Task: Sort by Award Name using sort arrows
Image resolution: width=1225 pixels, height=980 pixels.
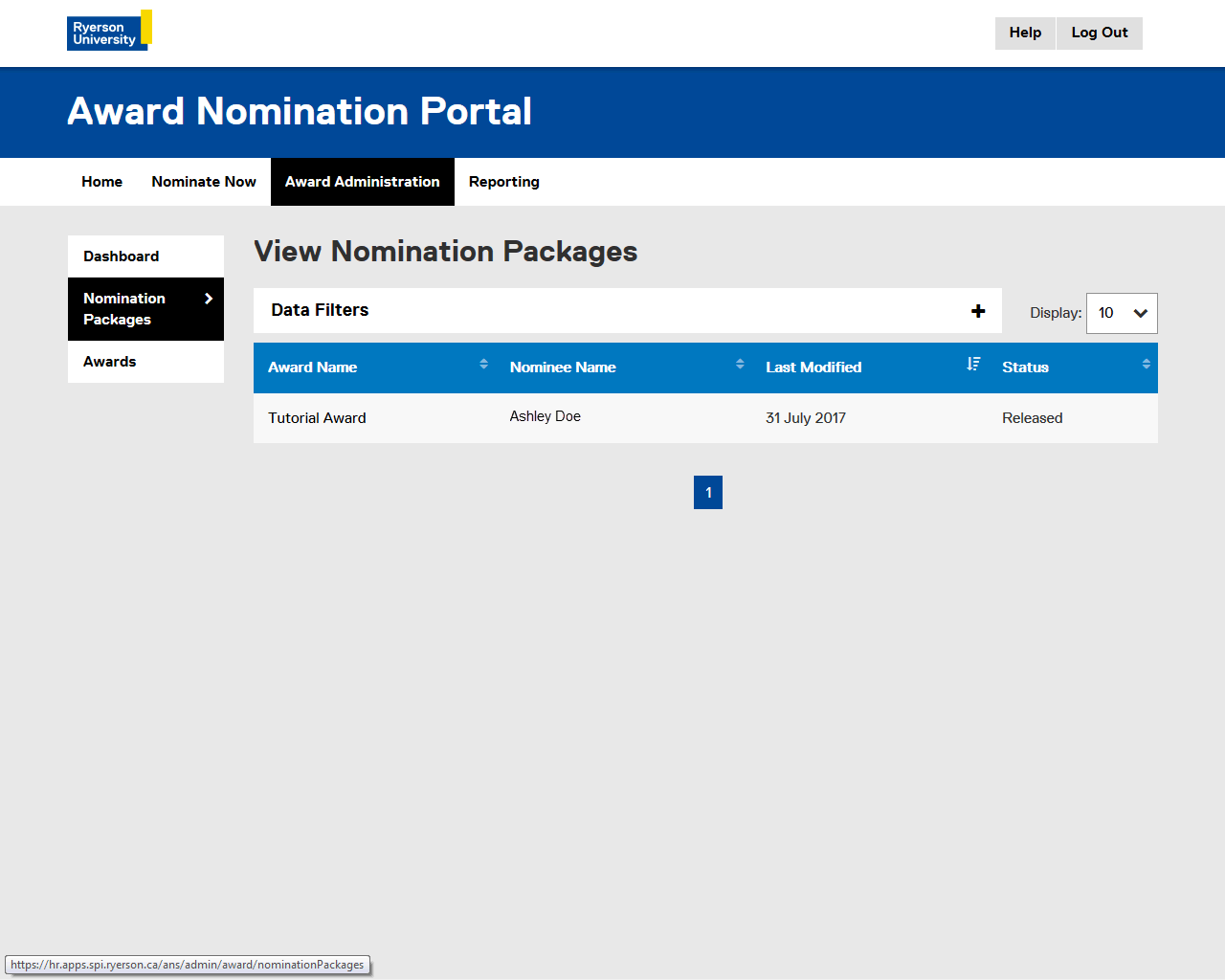Action: coord(483,364)
